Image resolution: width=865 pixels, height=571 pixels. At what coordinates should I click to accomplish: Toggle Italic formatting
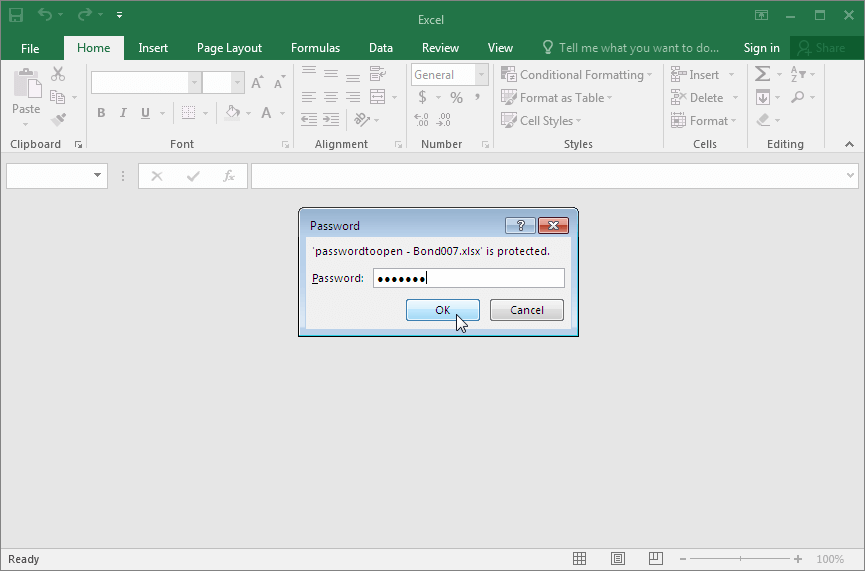[123, 113]
